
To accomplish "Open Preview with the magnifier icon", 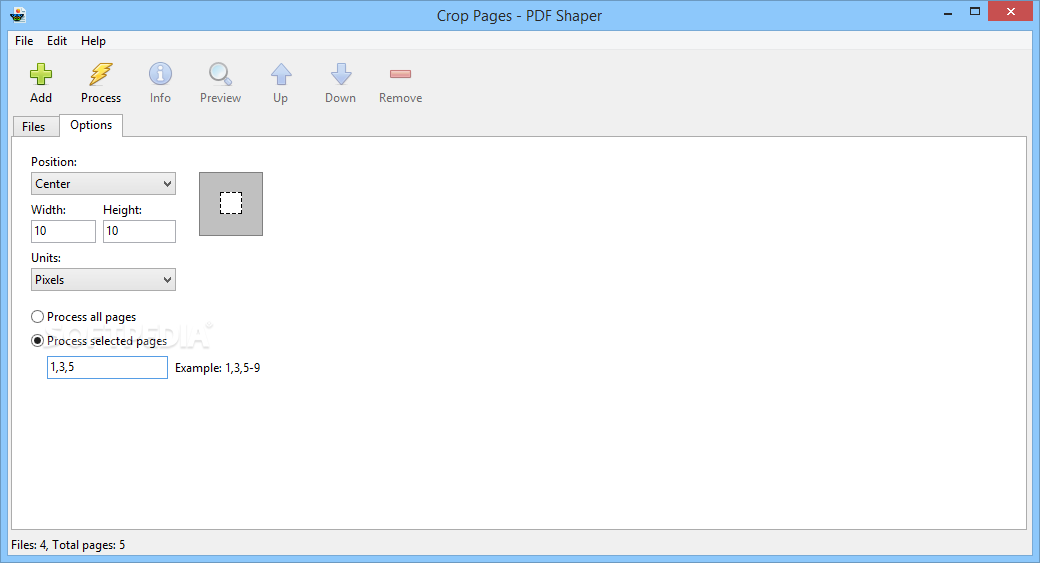I will (x=220, y=74).
